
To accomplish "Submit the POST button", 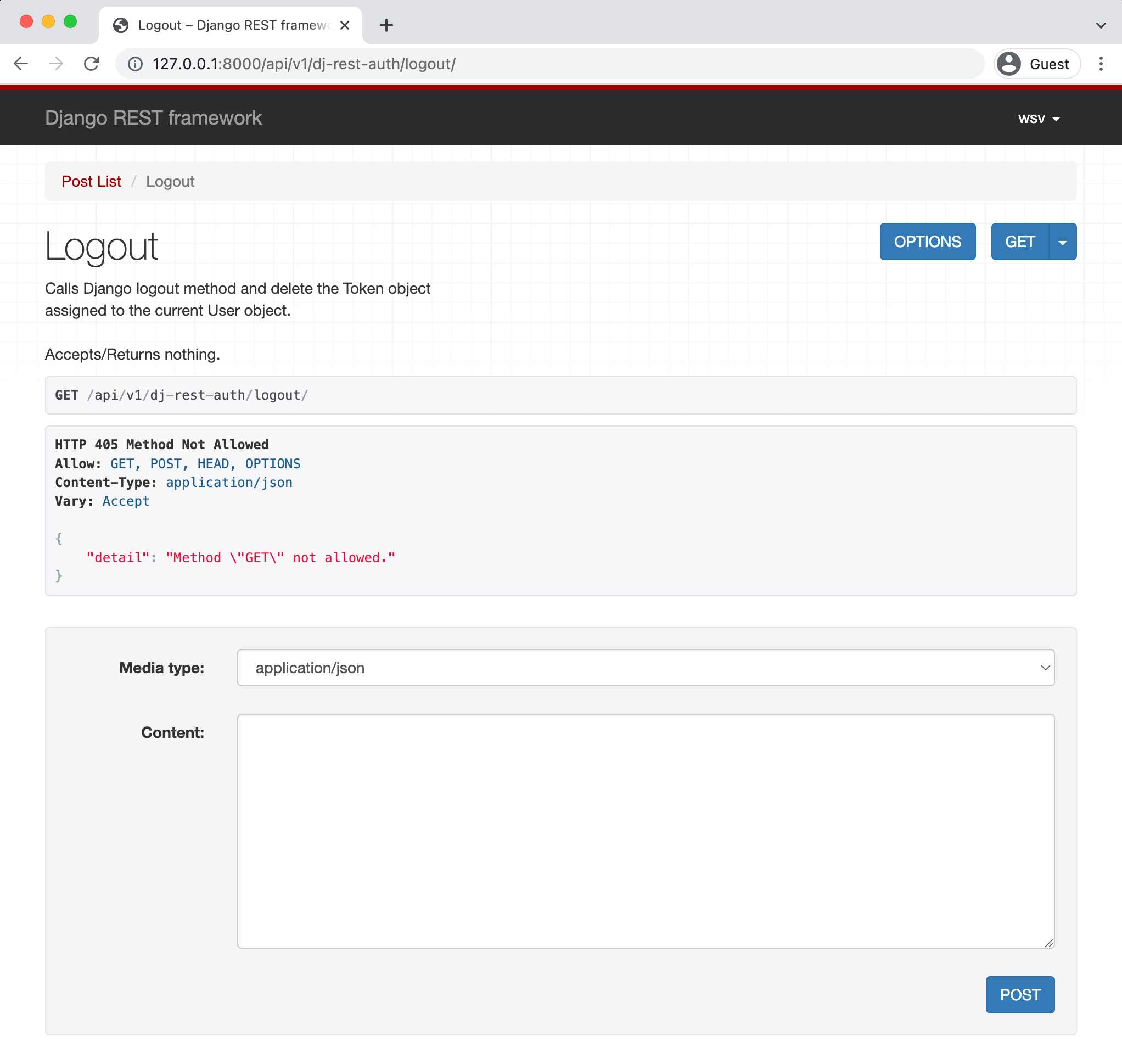I will click(x=1020, y=995).
